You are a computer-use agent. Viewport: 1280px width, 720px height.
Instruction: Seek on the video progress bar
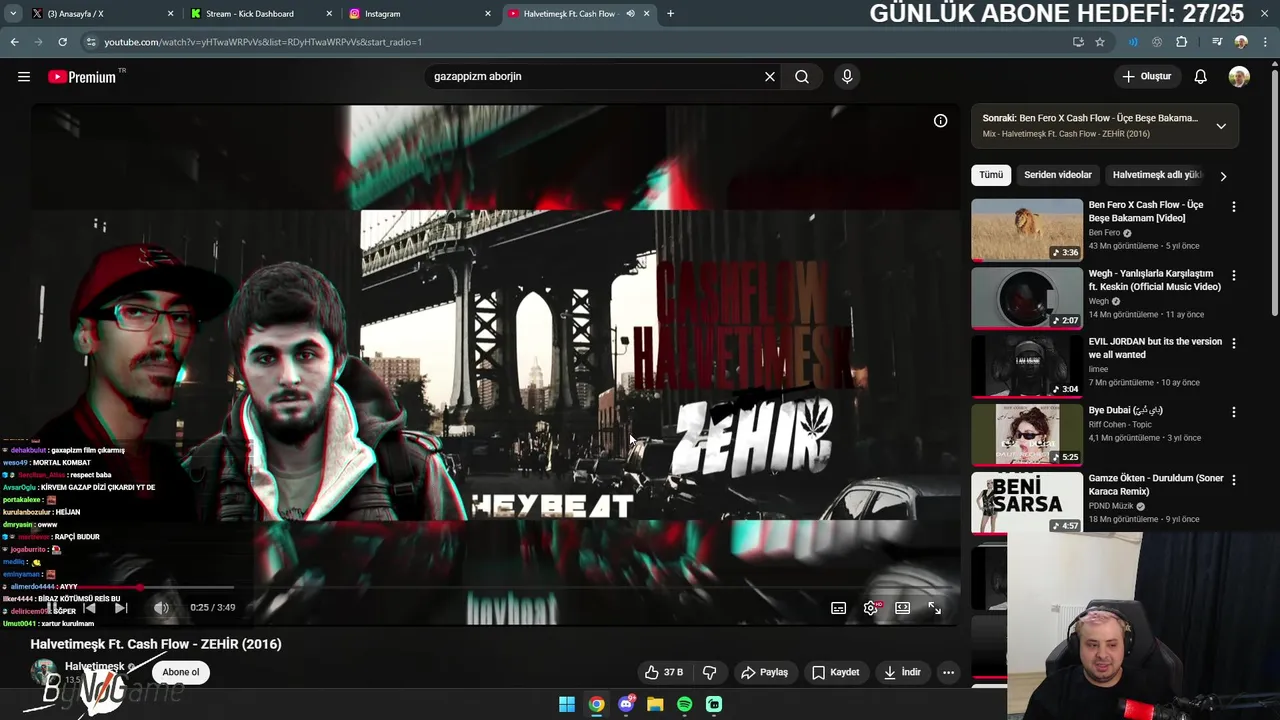click(x=495, y=588)
